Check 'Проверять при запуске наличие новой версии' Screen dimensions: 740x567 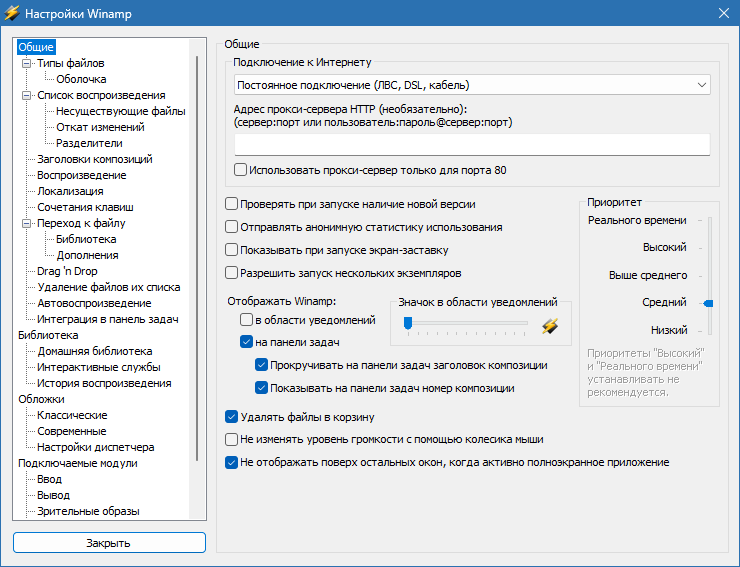[x=231, y=203]
